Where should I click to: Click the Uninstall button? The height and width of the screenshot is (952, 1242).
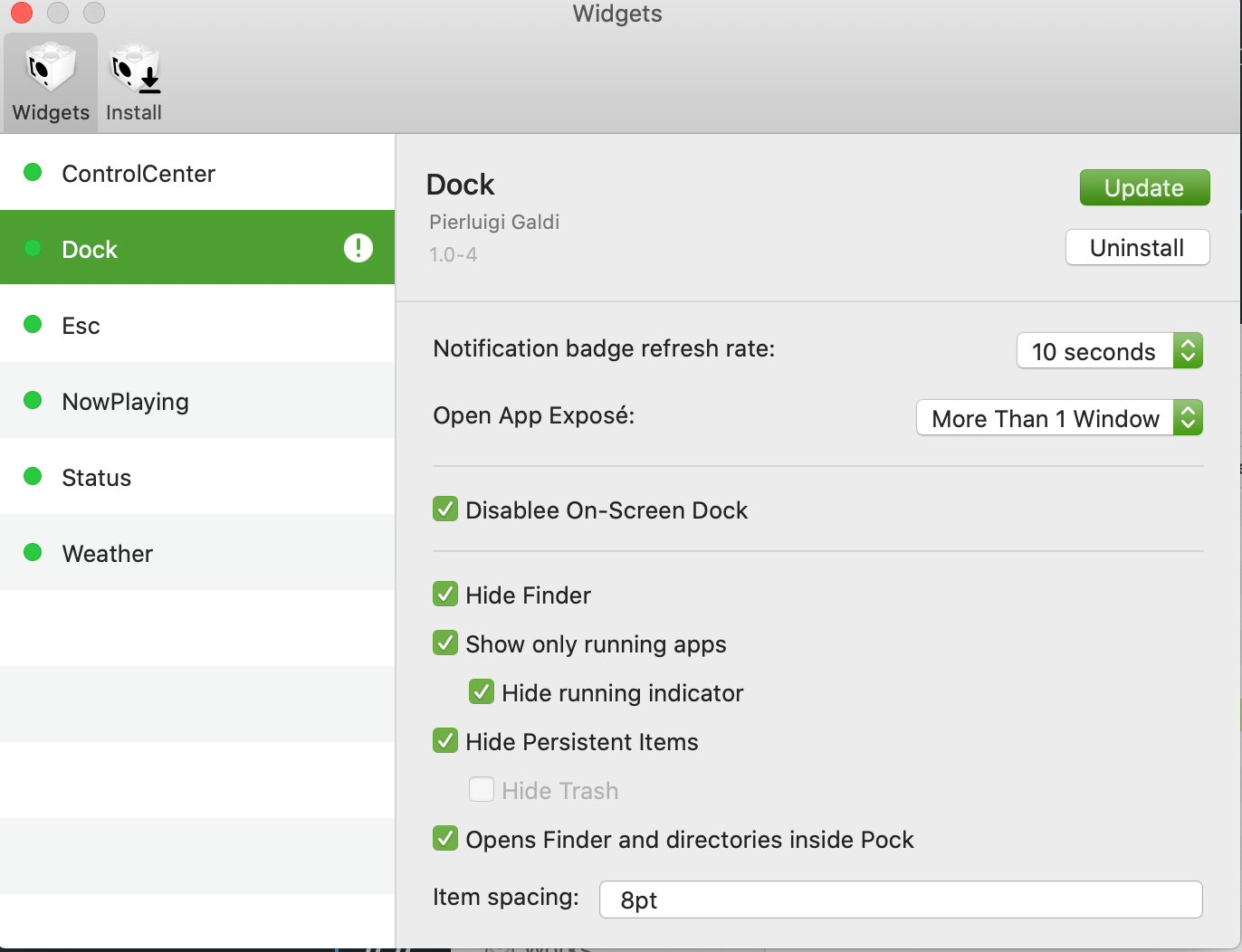tap(1137, 247)
